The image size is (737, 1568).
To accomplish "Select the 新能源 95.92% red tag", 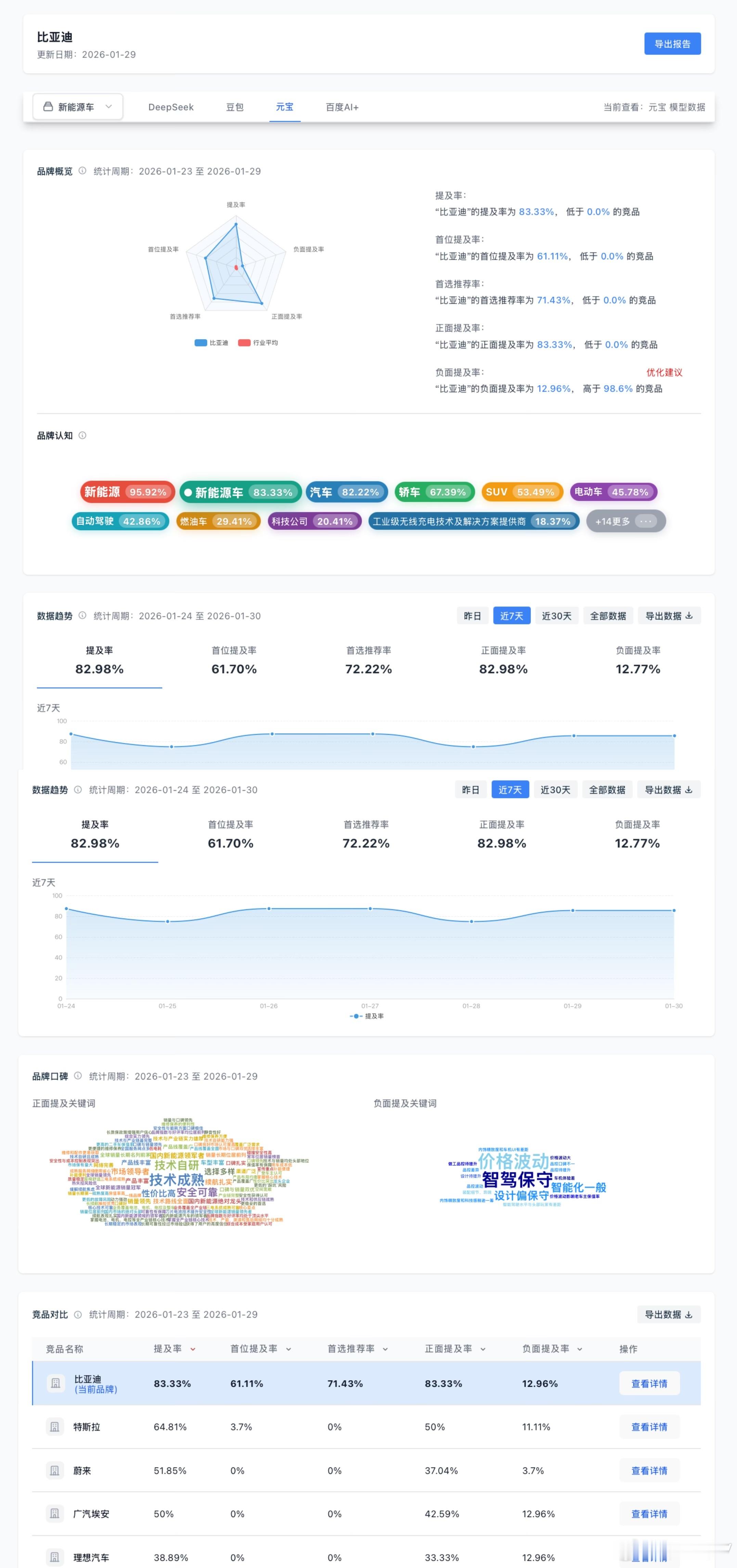I will click(x=127, y=492).
